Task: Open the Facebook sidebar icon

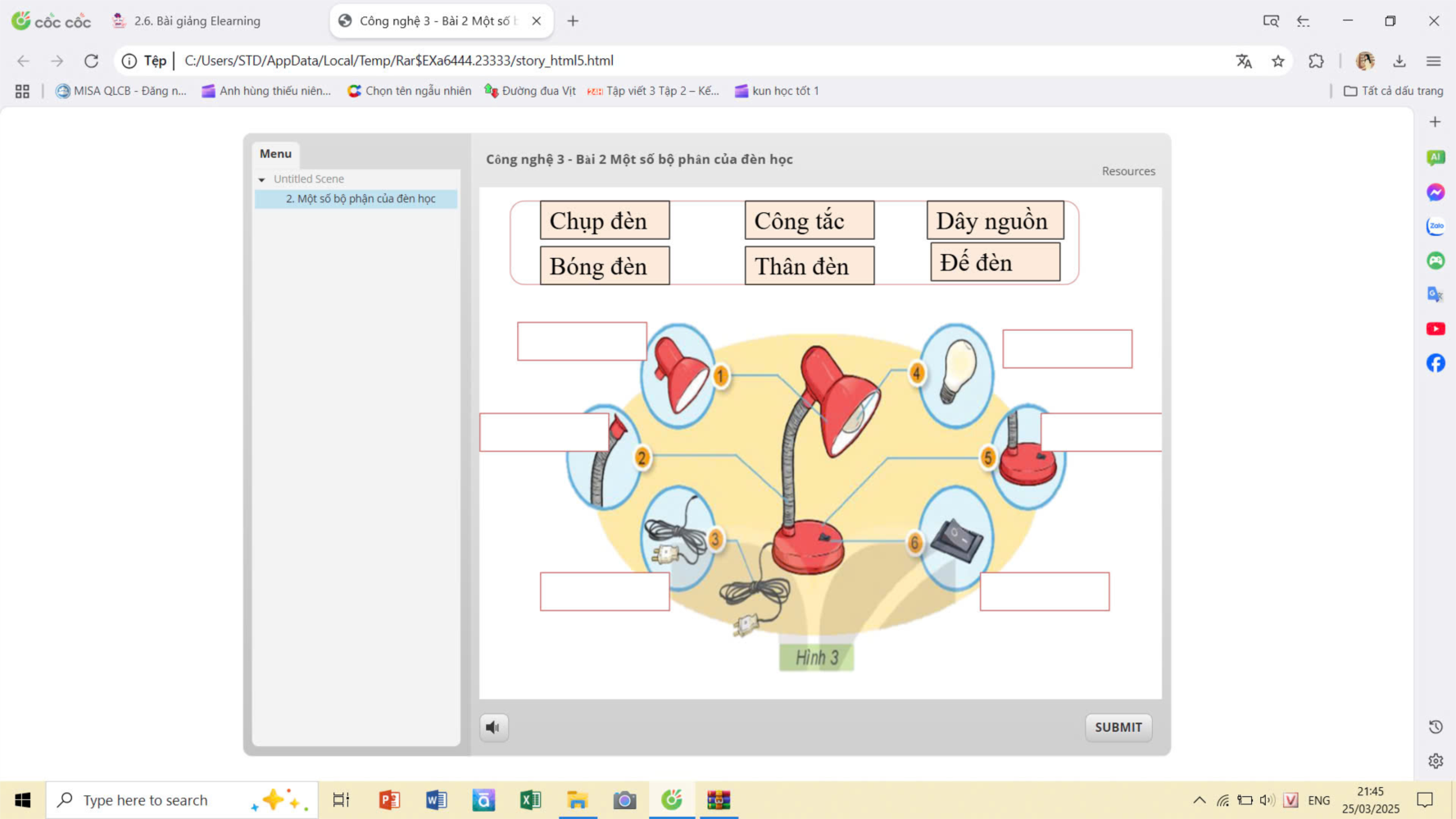Action: pyautogui.click(x=1435, y=363)
